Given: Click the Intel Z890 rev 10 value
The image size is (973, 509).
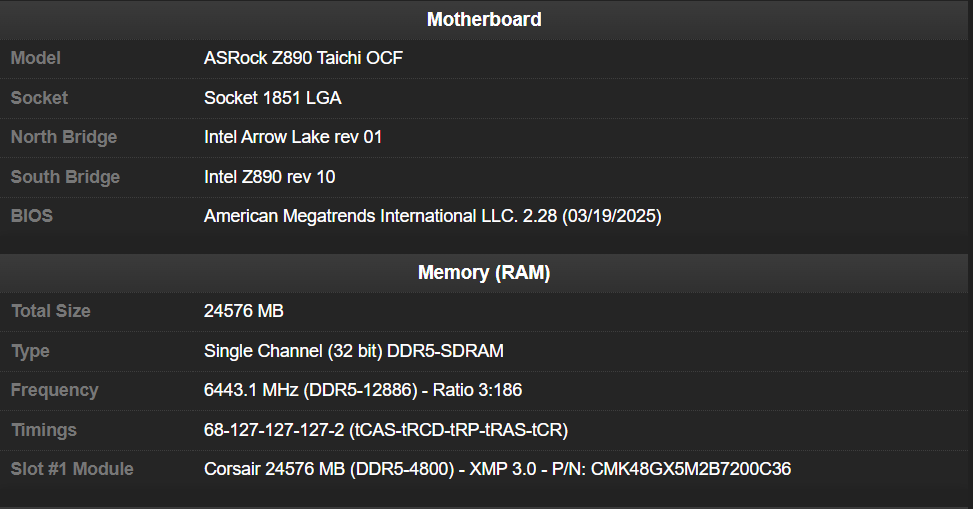Looking at the screenshot, I should 269,177.
